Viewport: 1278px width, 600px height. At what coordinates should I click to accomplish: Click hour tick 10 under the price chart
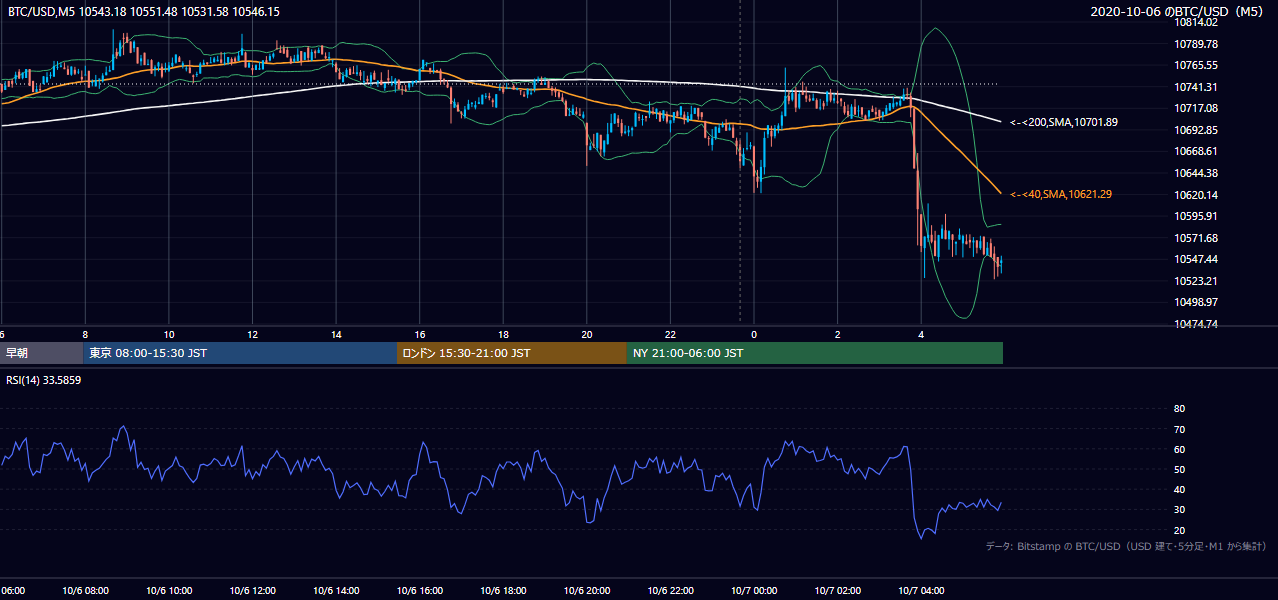pyautogui.click(x=169, y=334)
